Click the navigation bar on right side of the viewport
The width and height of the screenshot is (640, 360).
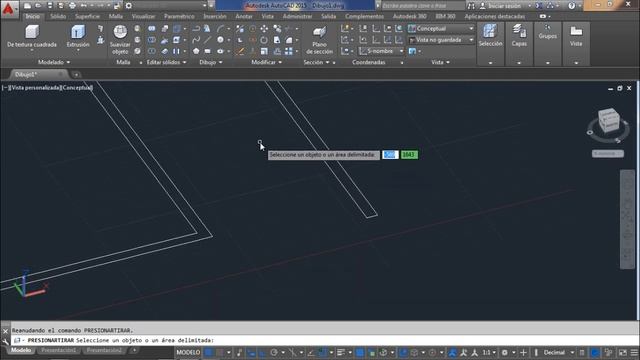pyautogui.click(x=627, y=220)
